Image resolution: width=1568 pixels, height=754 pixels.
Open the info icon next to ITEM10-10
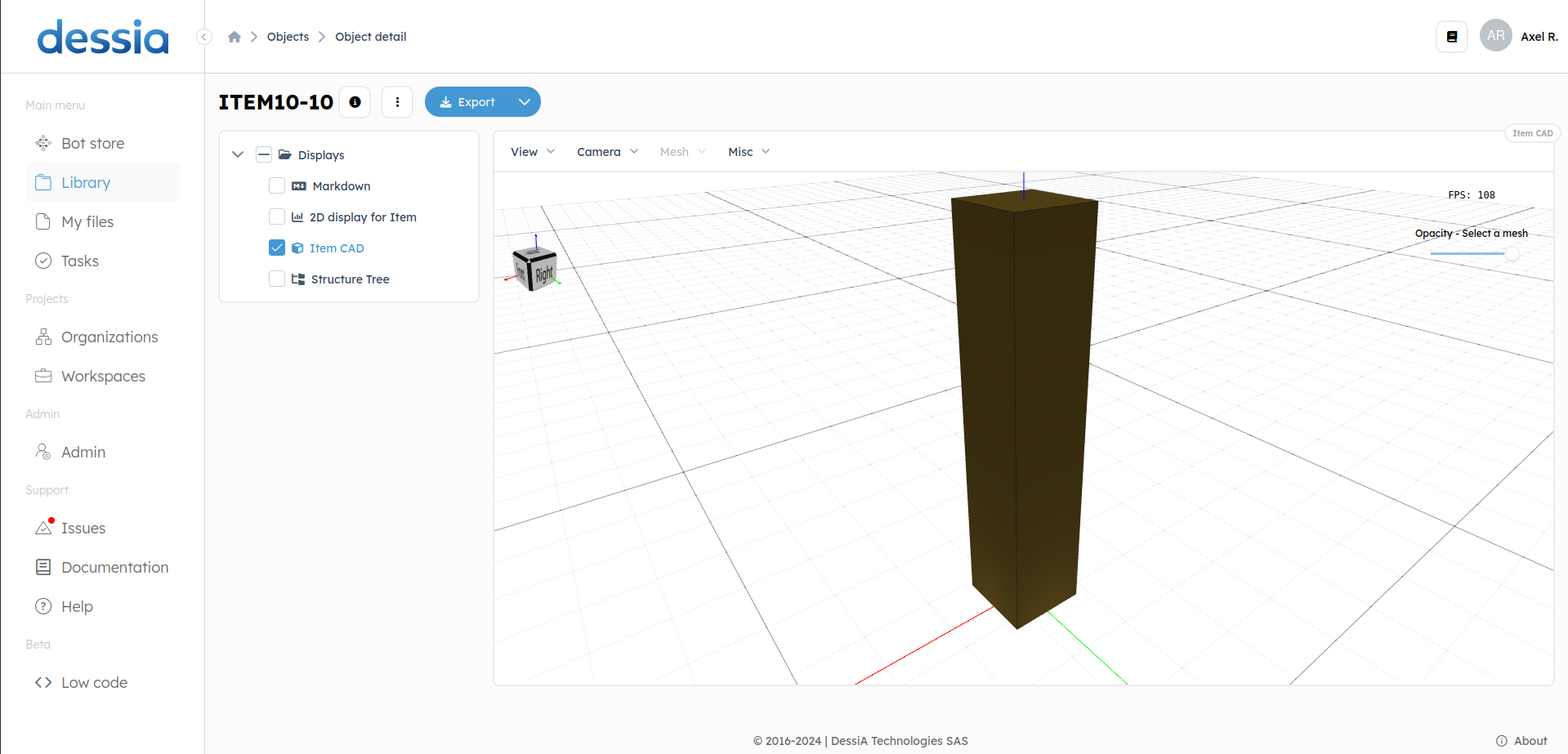[x=355, y=102]
